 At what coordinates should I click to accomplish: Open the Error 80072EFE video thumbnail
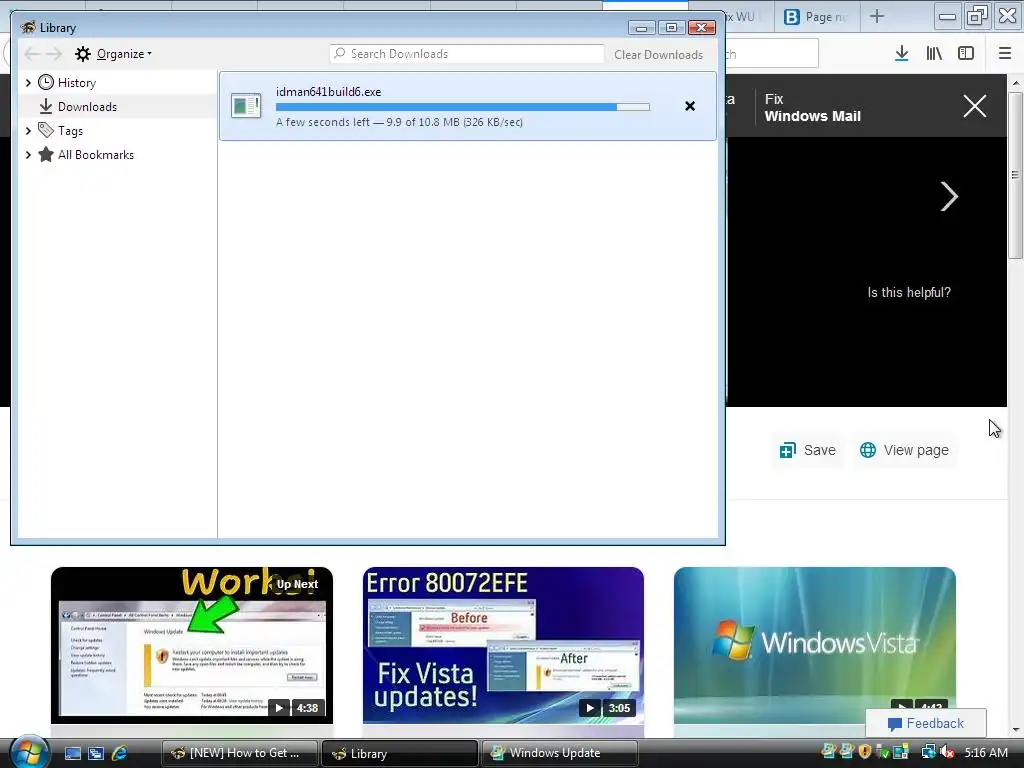(x=503, y=645)
